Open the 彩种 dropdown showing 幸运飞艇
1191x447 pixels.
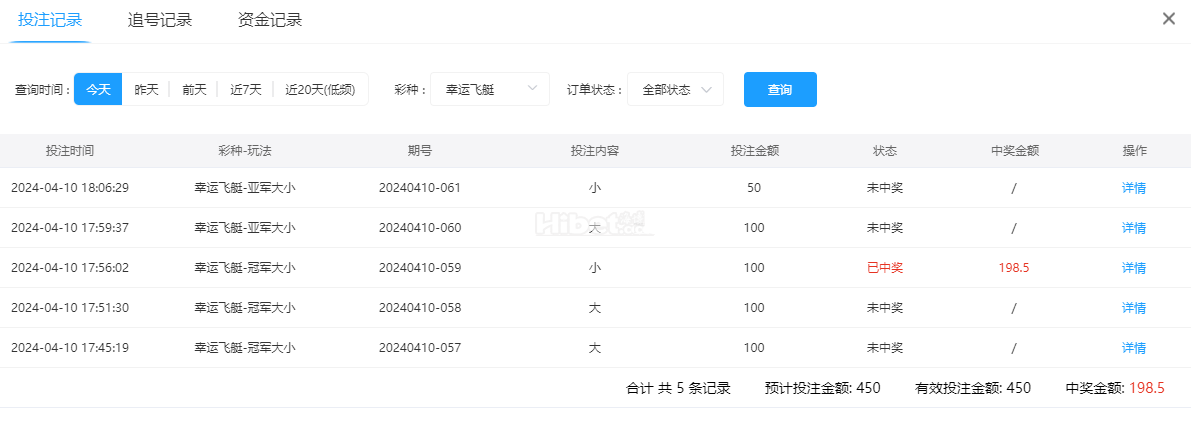(490, 89)
